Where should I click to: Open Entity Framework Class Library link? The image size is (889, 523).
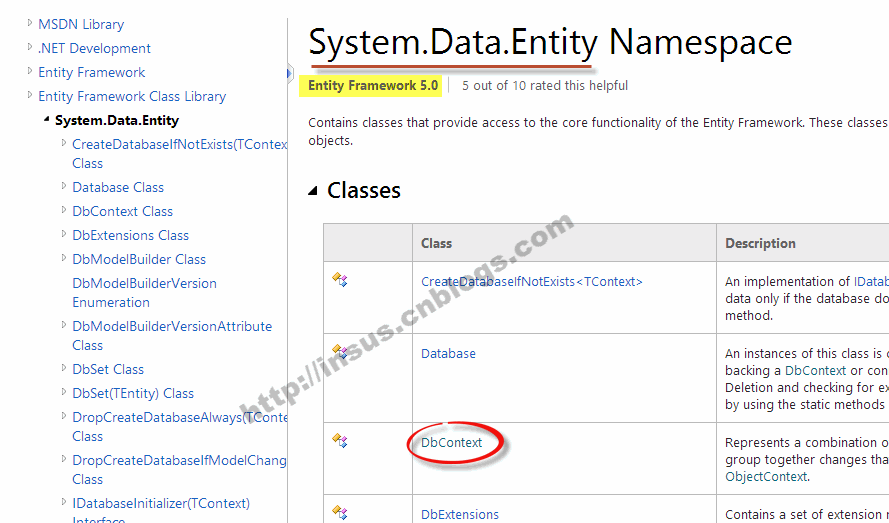pyautogui.click(x=132, y=96)
